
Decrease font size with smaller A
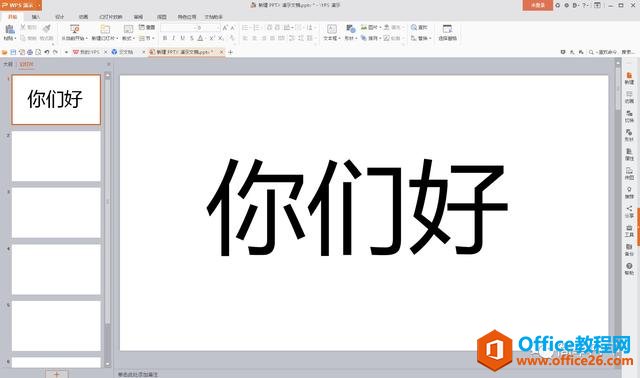point(233,28)
